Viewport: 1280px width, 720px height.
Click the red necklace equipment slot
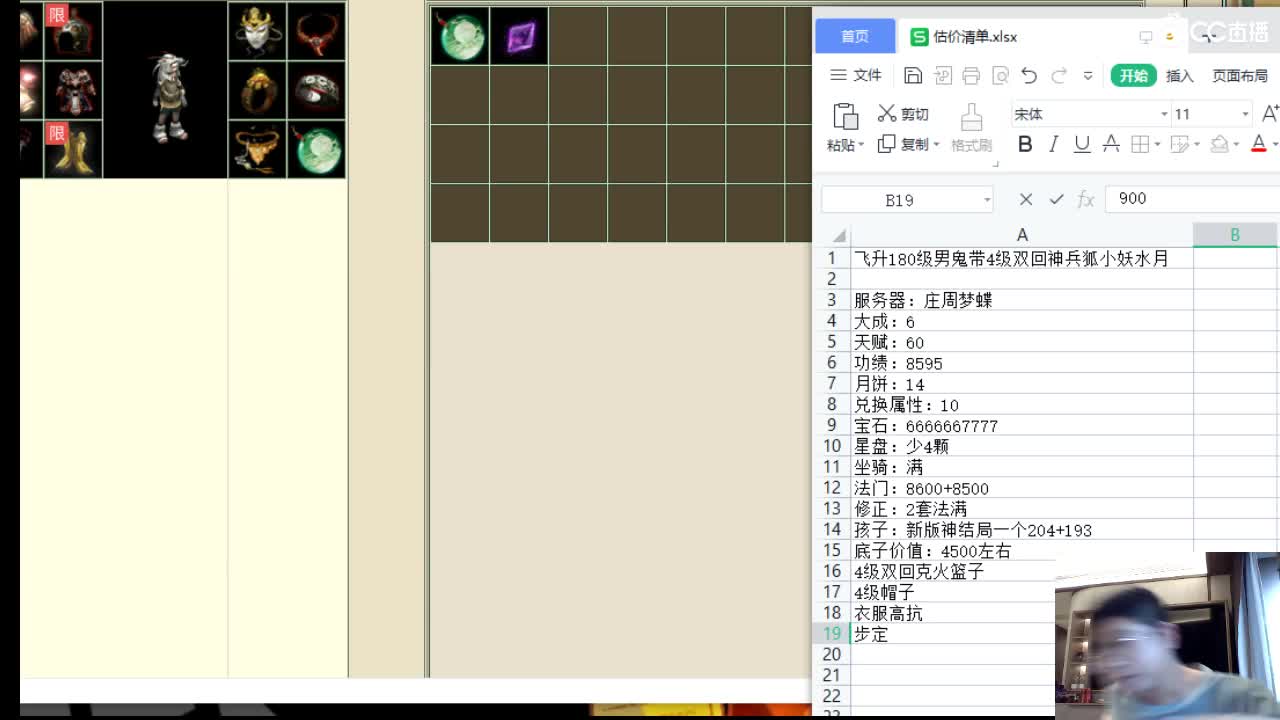[316, 31]
